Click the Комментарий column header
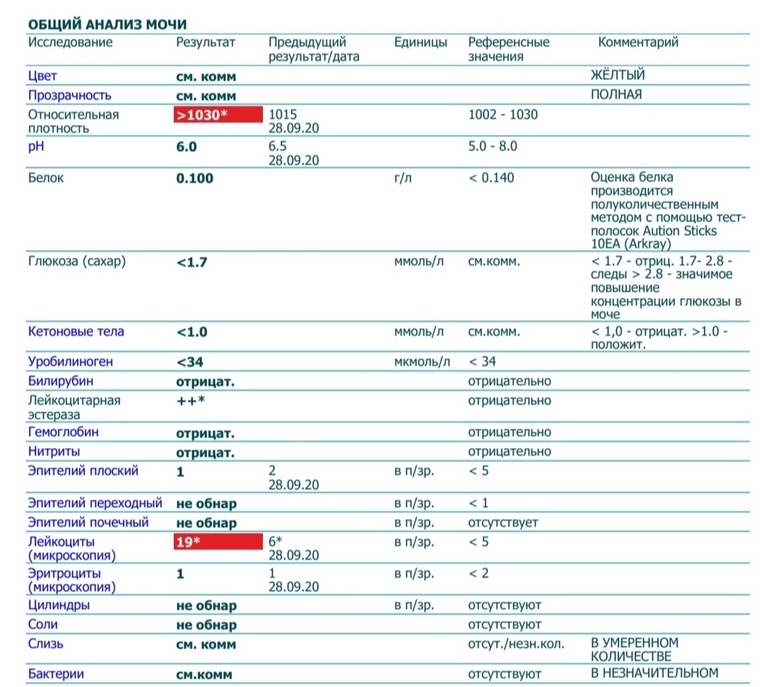Viewport: 770px width, 687px height. coord(638,43)
